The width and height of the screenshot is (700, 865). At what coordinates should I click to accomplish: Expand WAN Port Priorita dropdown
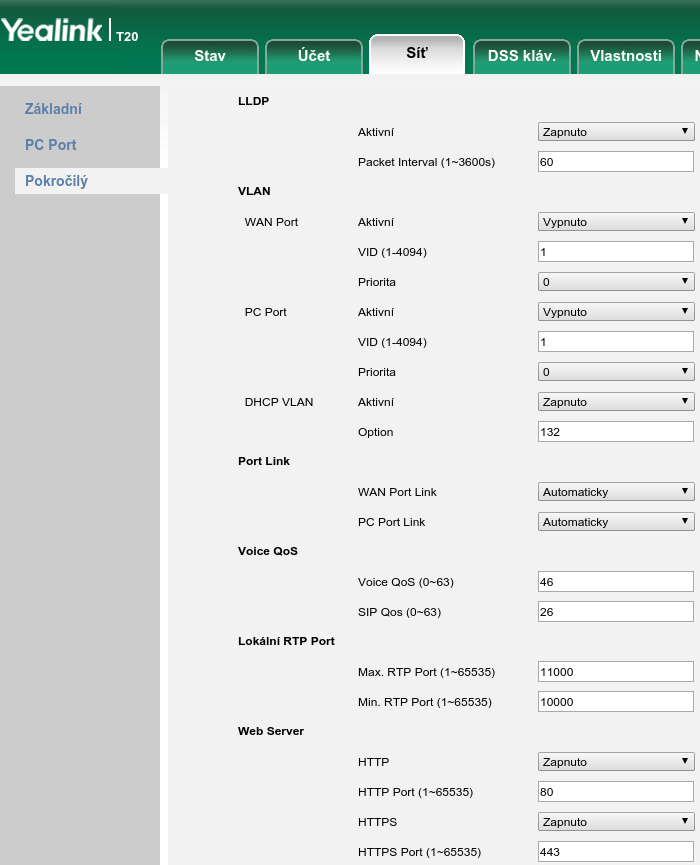pyautogui.click(x=616, y=282)
